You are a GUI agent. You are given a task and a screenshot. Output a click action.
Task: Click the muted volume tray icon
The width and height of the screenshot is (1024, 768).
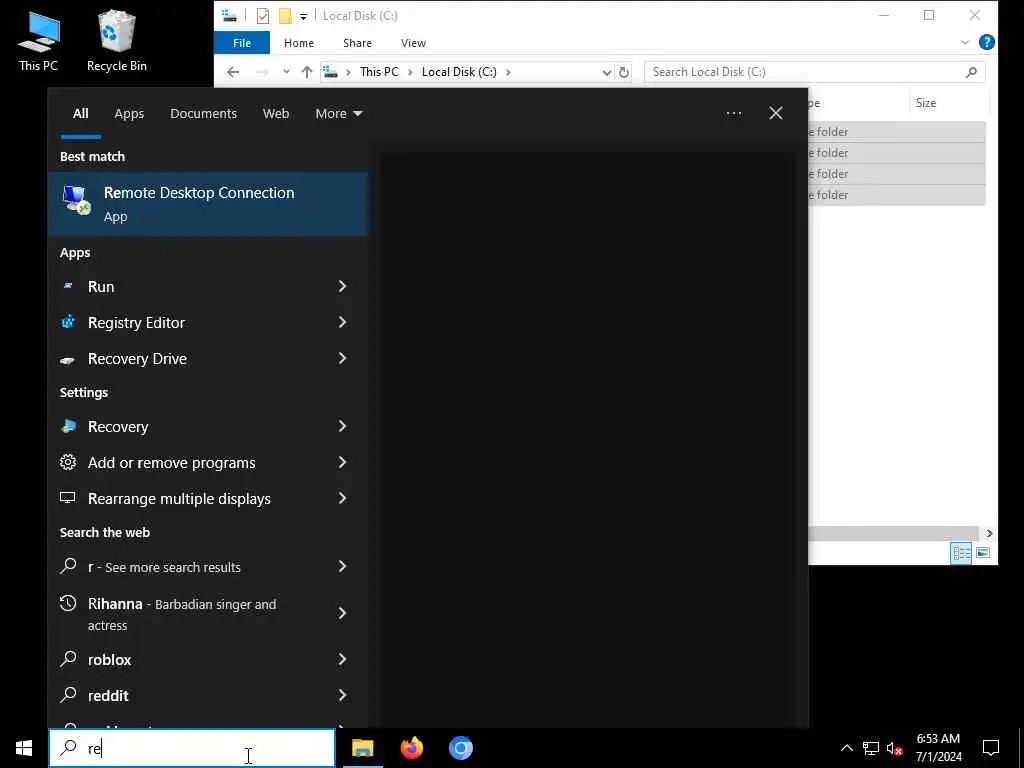[x=895, y=748]
